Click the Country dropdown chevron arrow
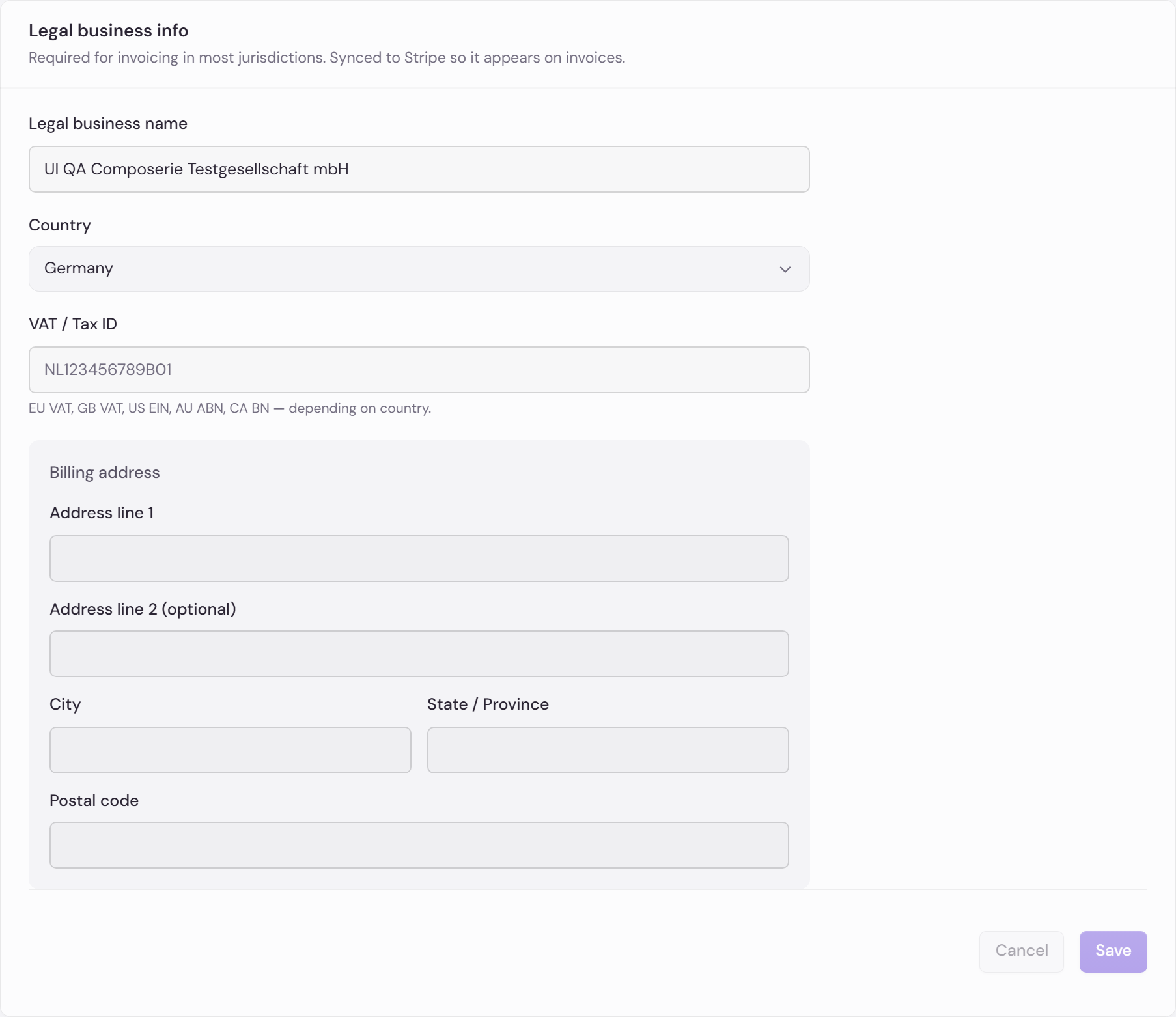The image size is (1176, 1017). click(x=785, y=269)
